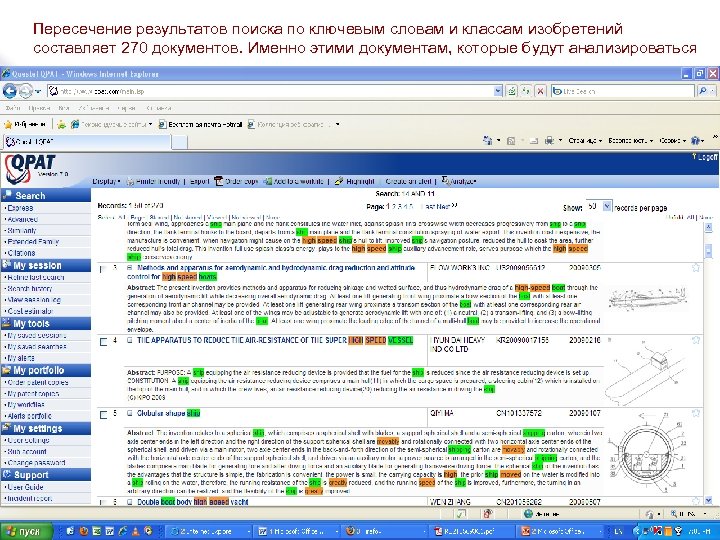Open Advanced search in sidebar

(x=22, y=219)
